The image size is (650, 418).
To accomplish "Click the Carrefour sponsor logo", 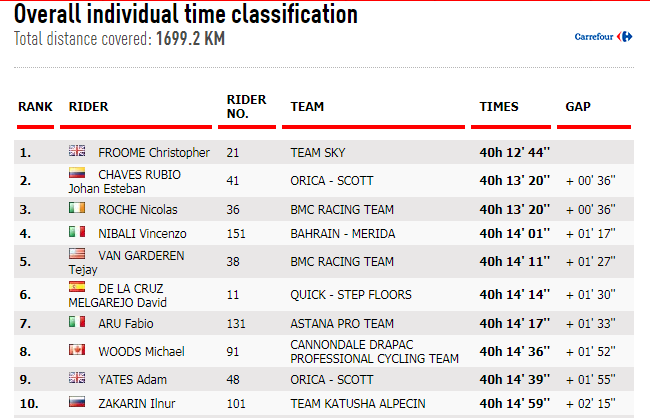I will 603,37.
